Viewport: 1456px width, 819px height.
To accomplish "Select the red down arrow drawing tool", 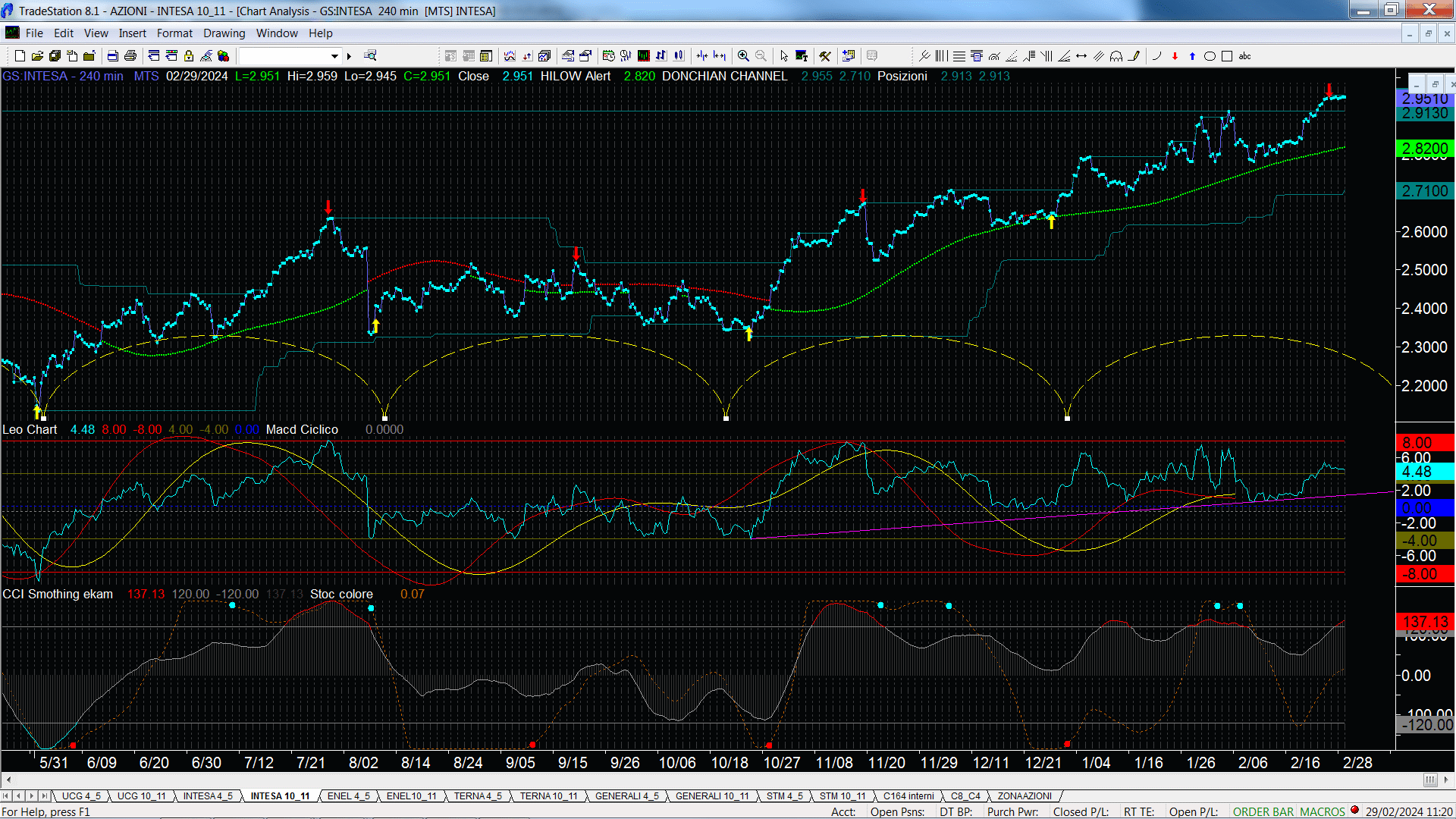I will [x=1175, y=56].
